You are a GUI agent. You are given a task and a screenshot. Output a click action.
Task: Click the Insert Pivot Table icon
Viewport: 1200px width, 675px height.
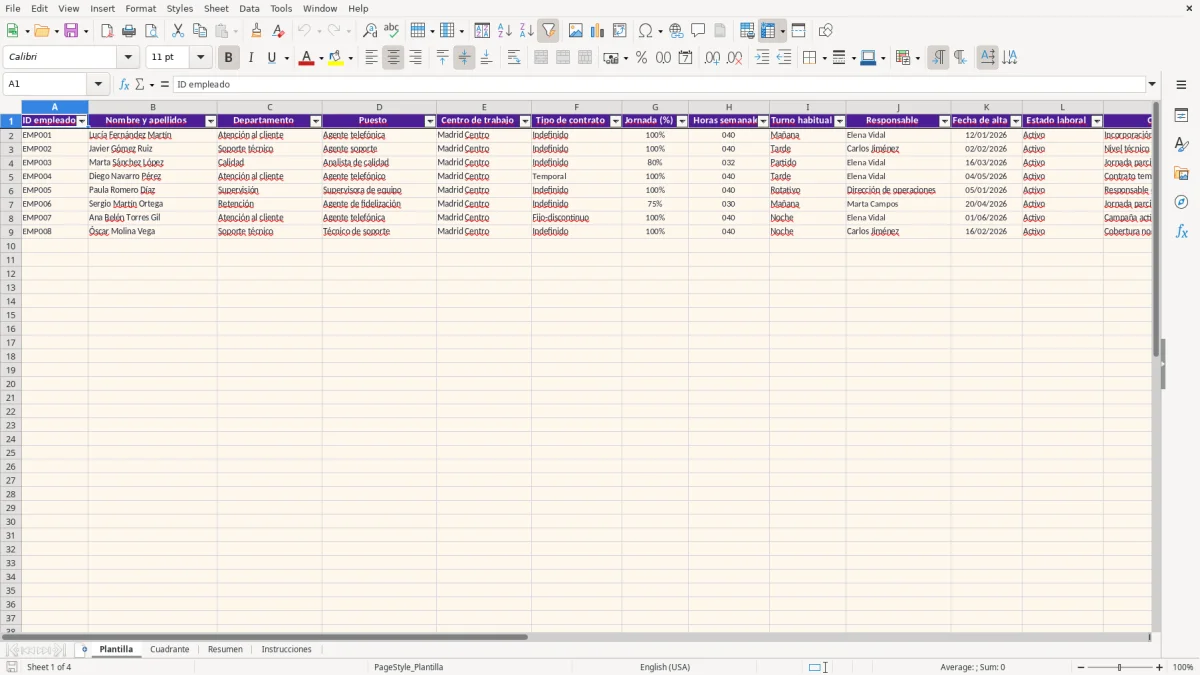pos(620,31)
